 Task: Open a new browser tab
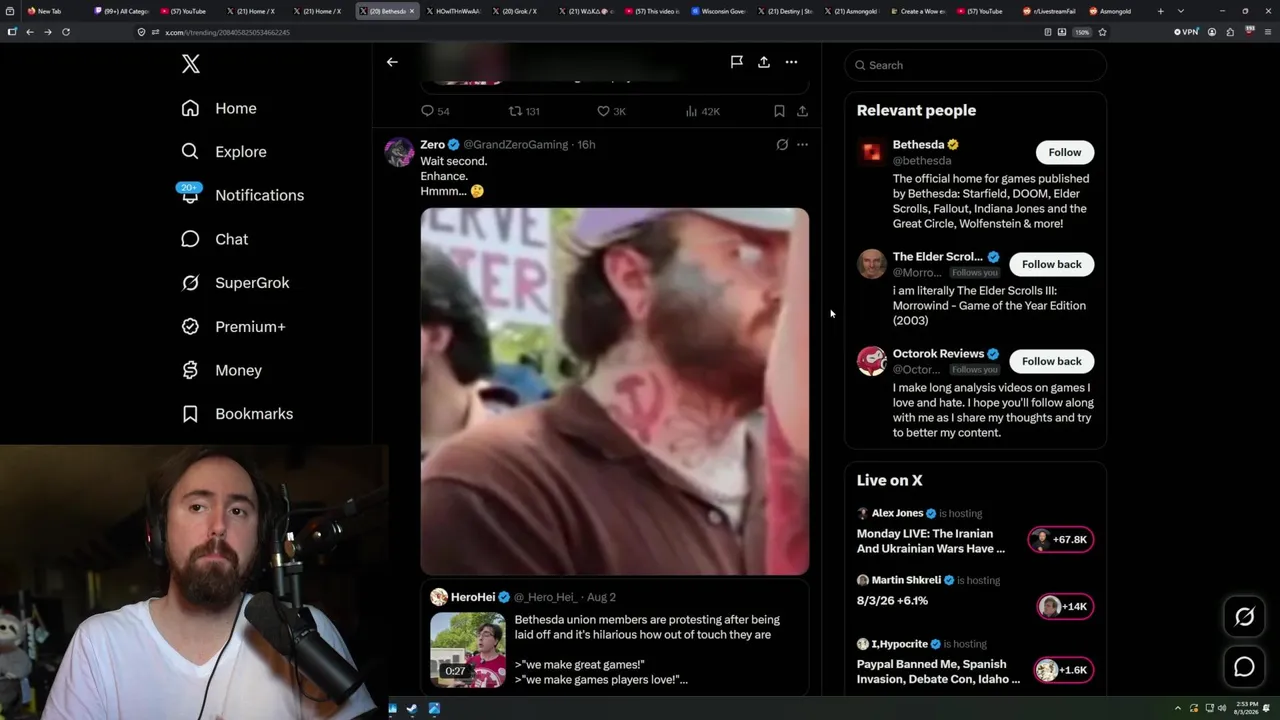[1160, 11]
